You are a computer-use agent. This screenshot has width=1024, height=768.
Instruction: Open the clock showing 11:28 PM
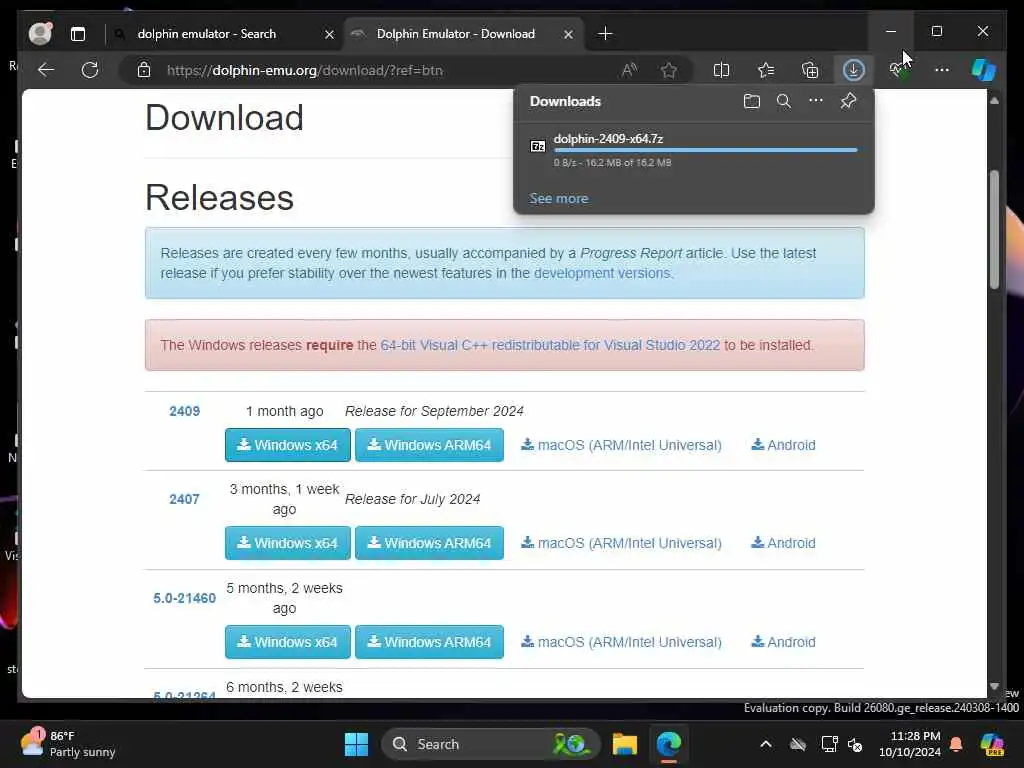tap(910, 744)
